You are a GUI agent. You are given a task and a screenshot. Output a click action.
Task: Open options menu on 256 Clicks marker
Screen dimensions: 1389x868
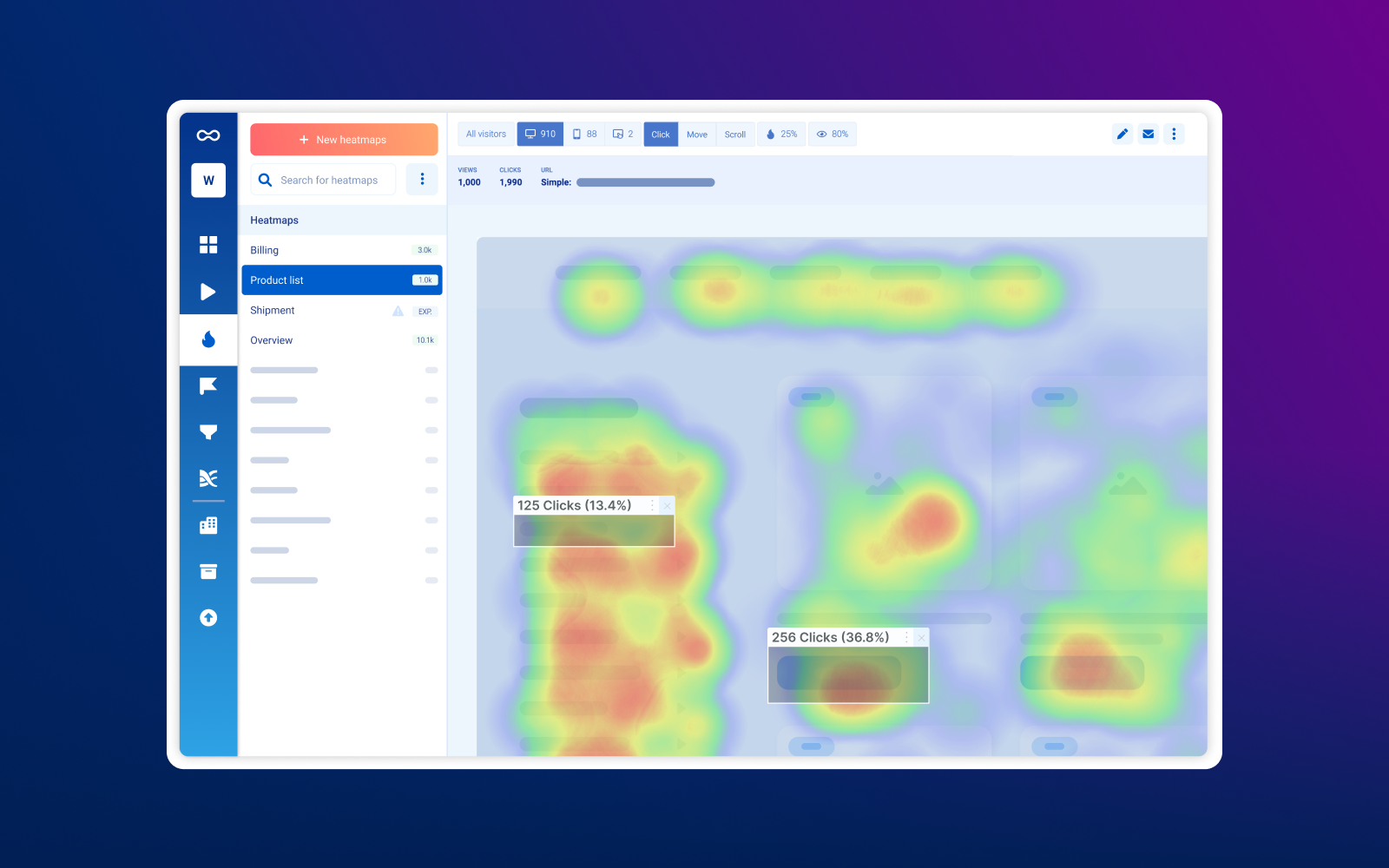click(x=906, y=637)
